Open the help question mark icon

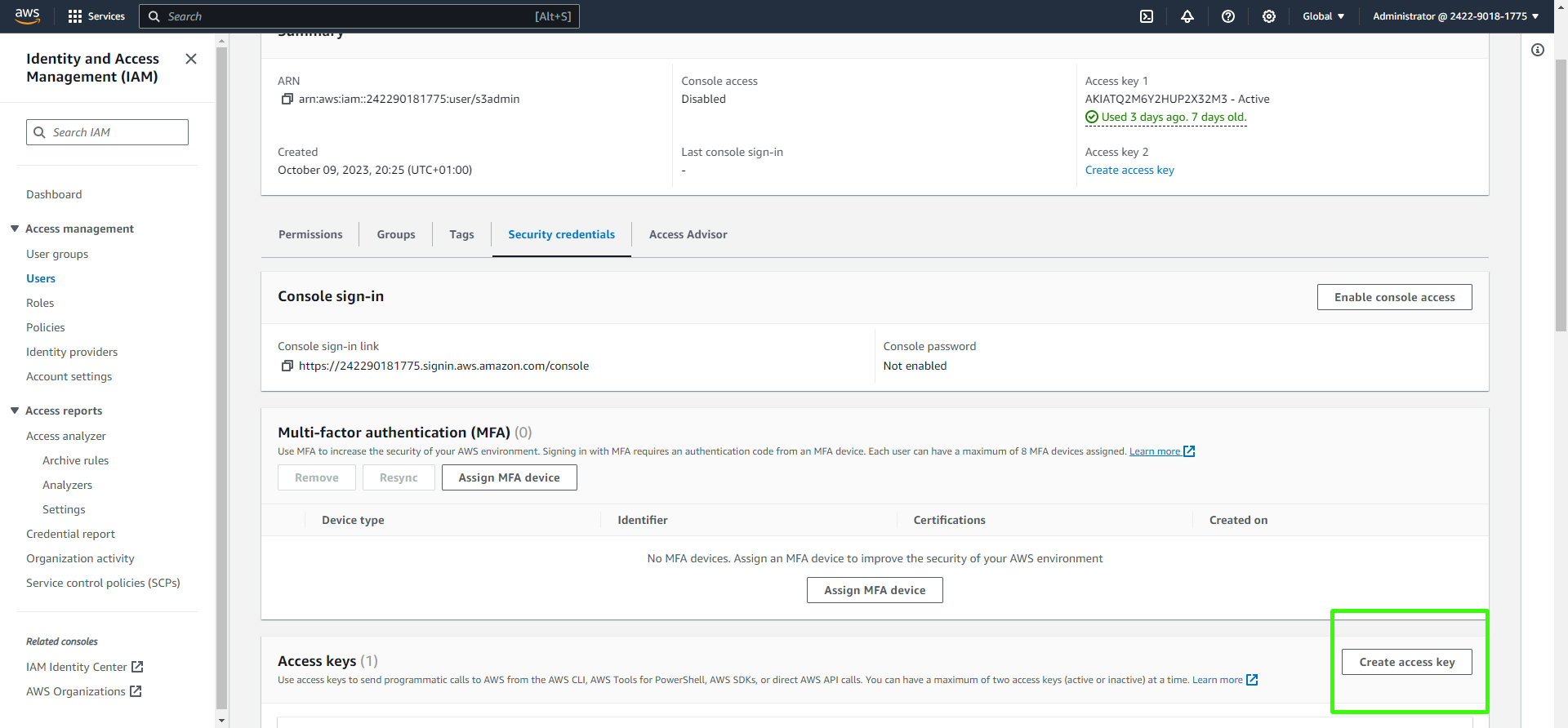click(x=1228, y=16)
